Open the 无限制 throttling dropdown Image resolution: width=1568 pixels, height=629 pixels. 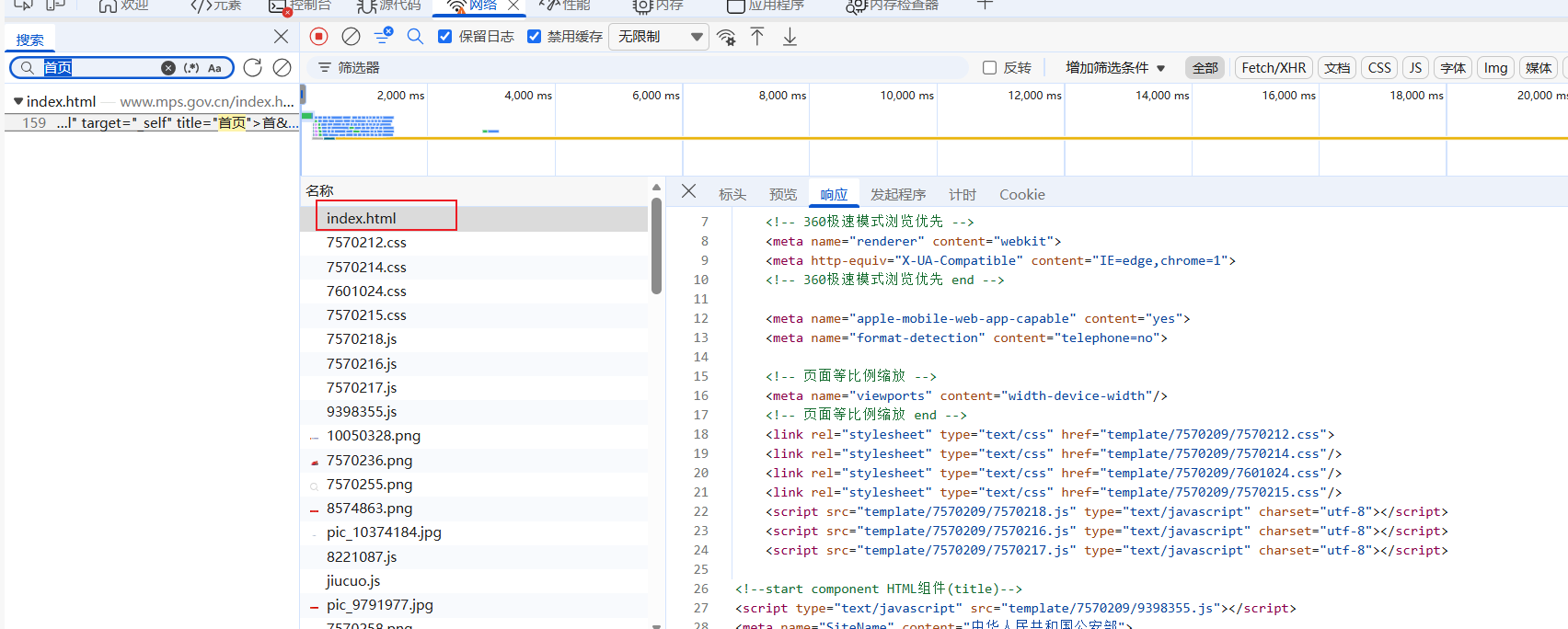(x=659, y=37)
